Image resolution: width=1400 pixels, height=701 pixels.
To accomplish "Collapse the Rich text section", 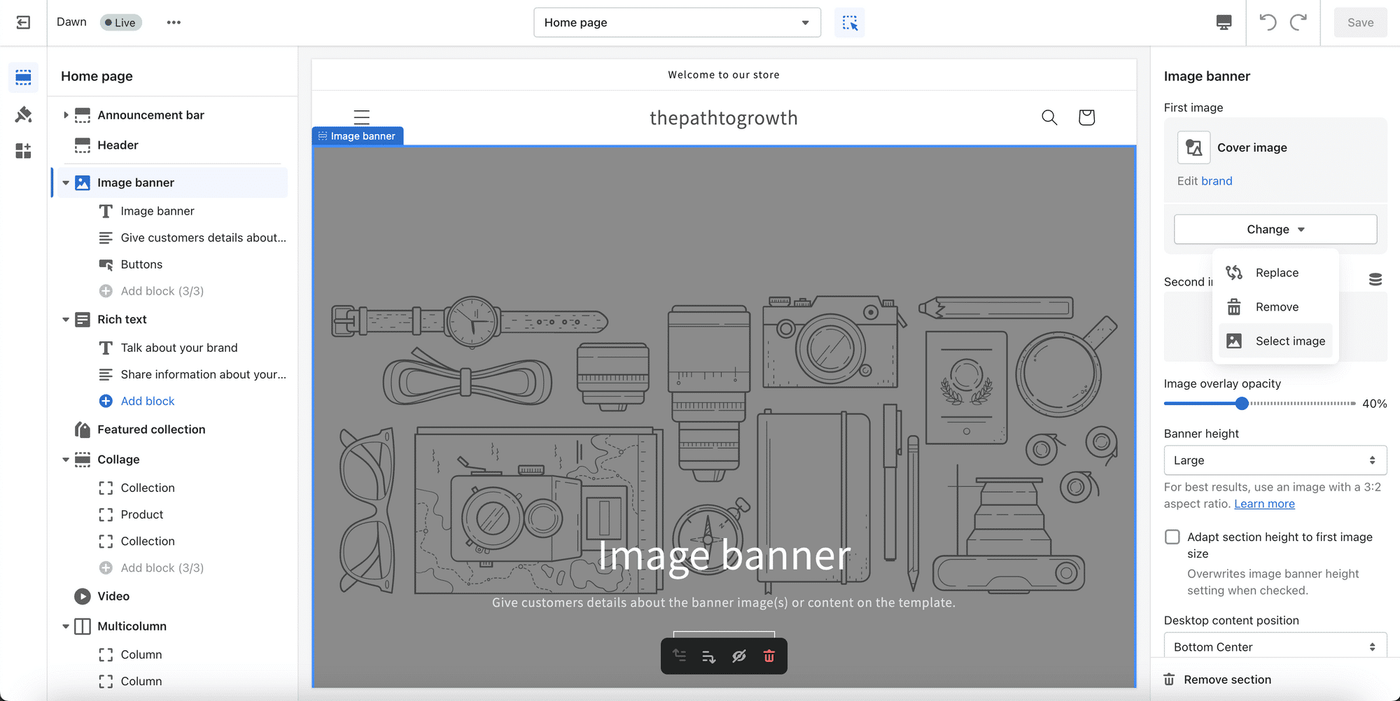I will pos(66,320).
